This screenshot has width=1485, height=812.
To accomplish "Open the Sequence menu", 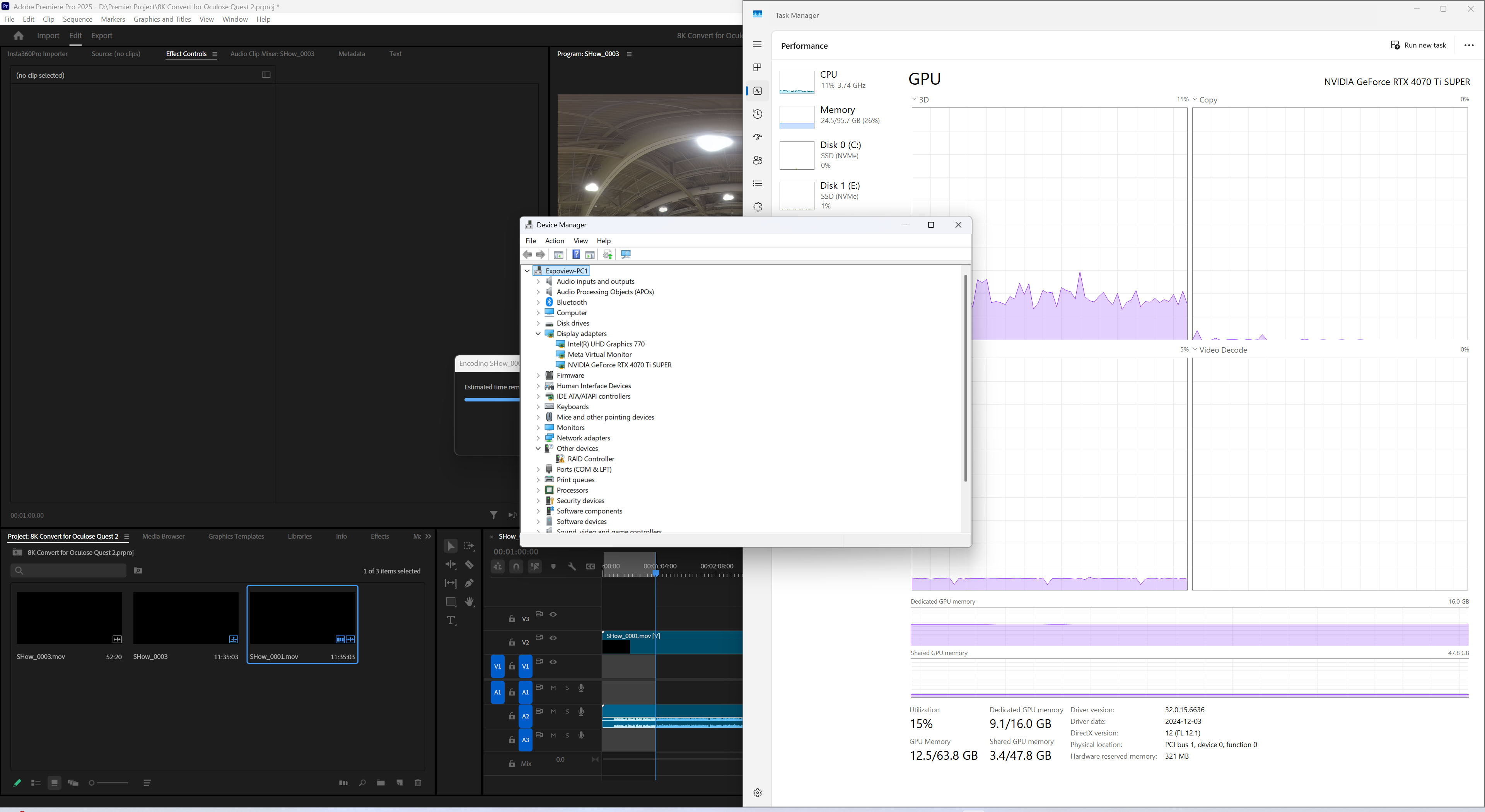I will tap(77, 19).
